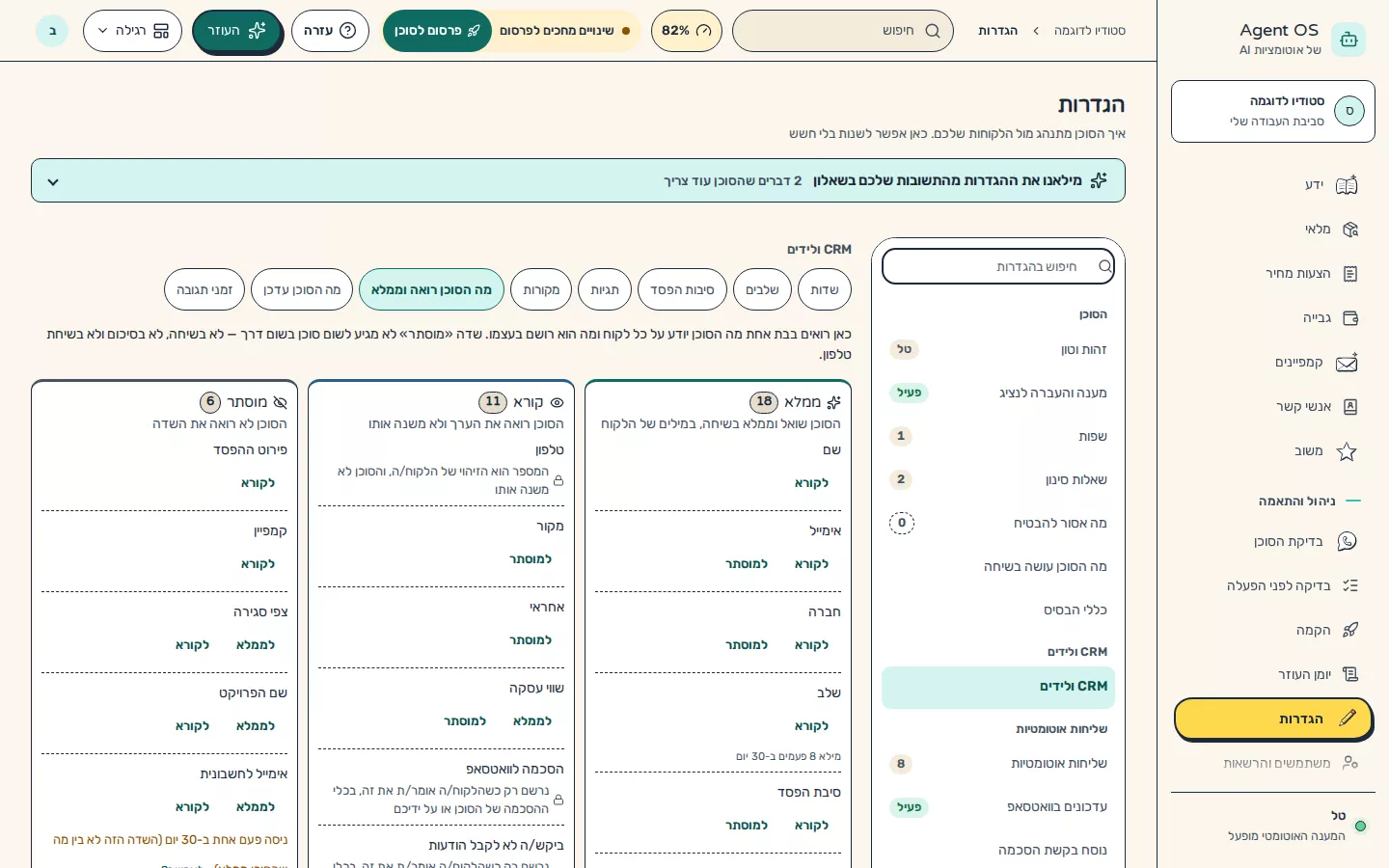1389x868 pixels.
Task: Select the שדות tab
Action: click(x=825, y=289)
